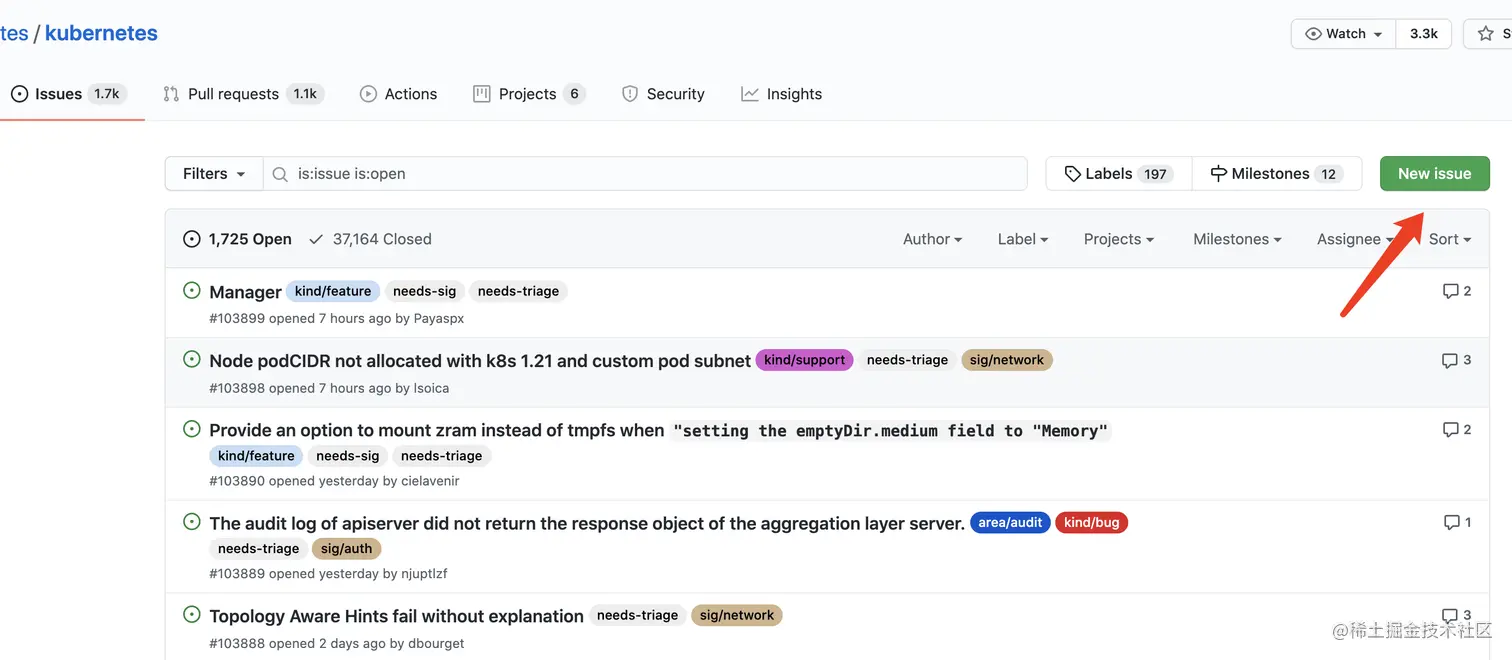Click the comment icon on Manager issue
The image size is (1512, 660).
pos(1450,291)
